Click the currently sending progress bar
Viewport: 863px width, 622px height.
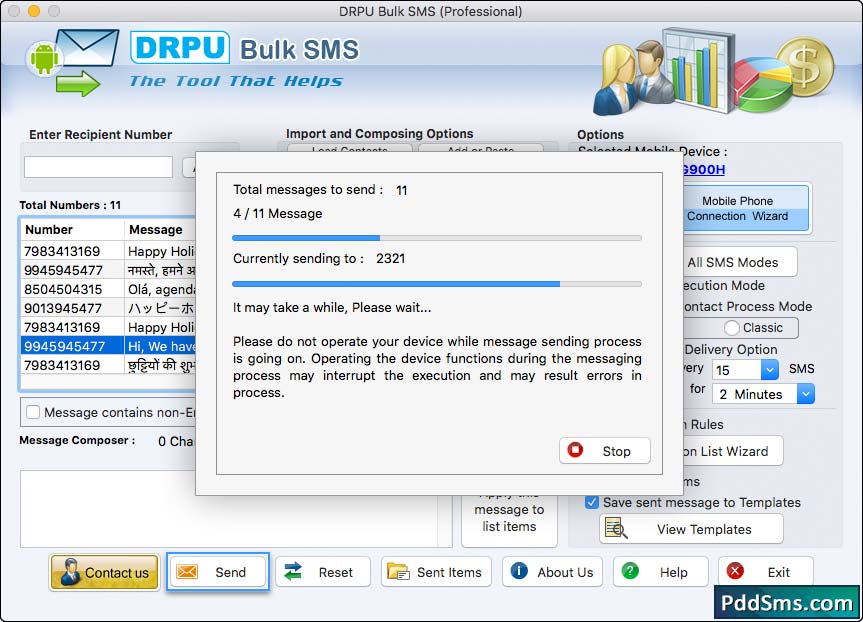coord(437,284)
